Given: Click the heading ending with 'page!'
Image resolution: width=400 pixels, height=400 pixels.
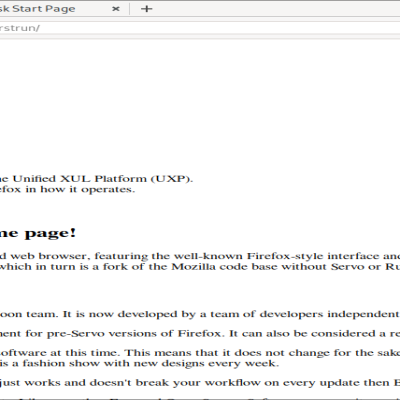Looking at the screenshot, I should 38,233.
